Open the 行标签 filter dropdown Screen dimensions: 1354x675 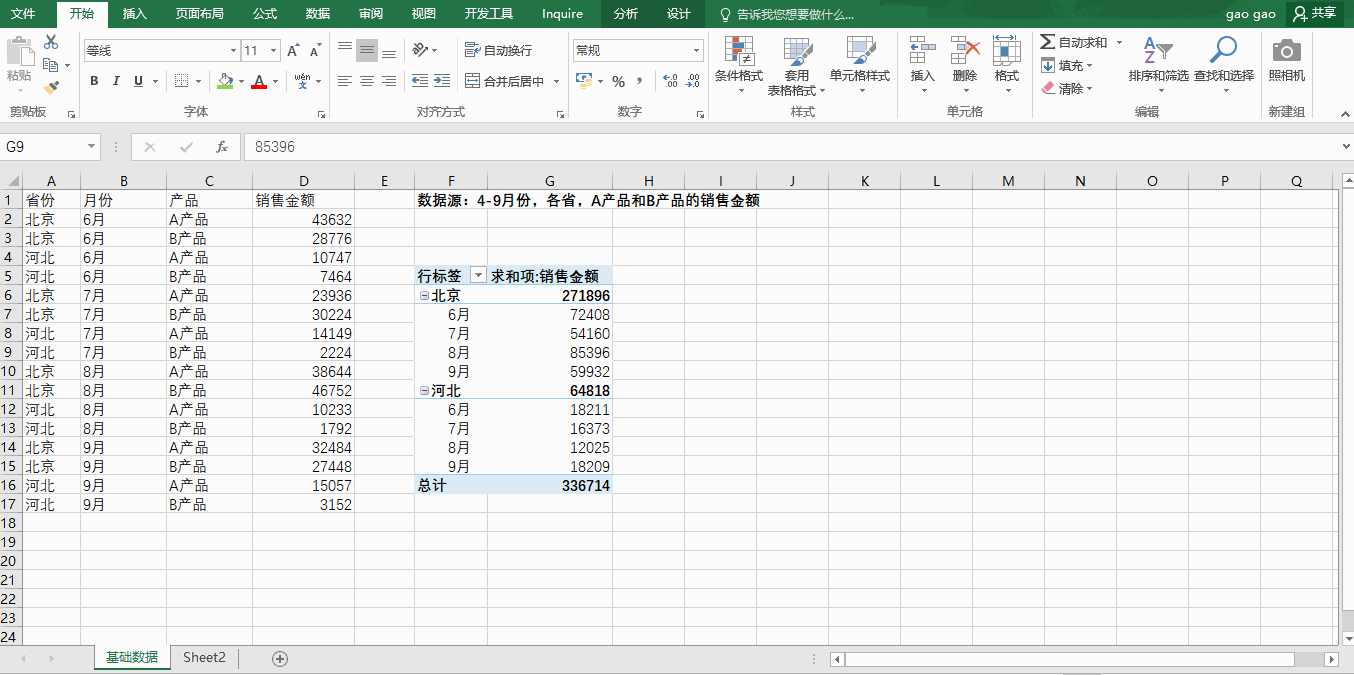coord(478,276)
